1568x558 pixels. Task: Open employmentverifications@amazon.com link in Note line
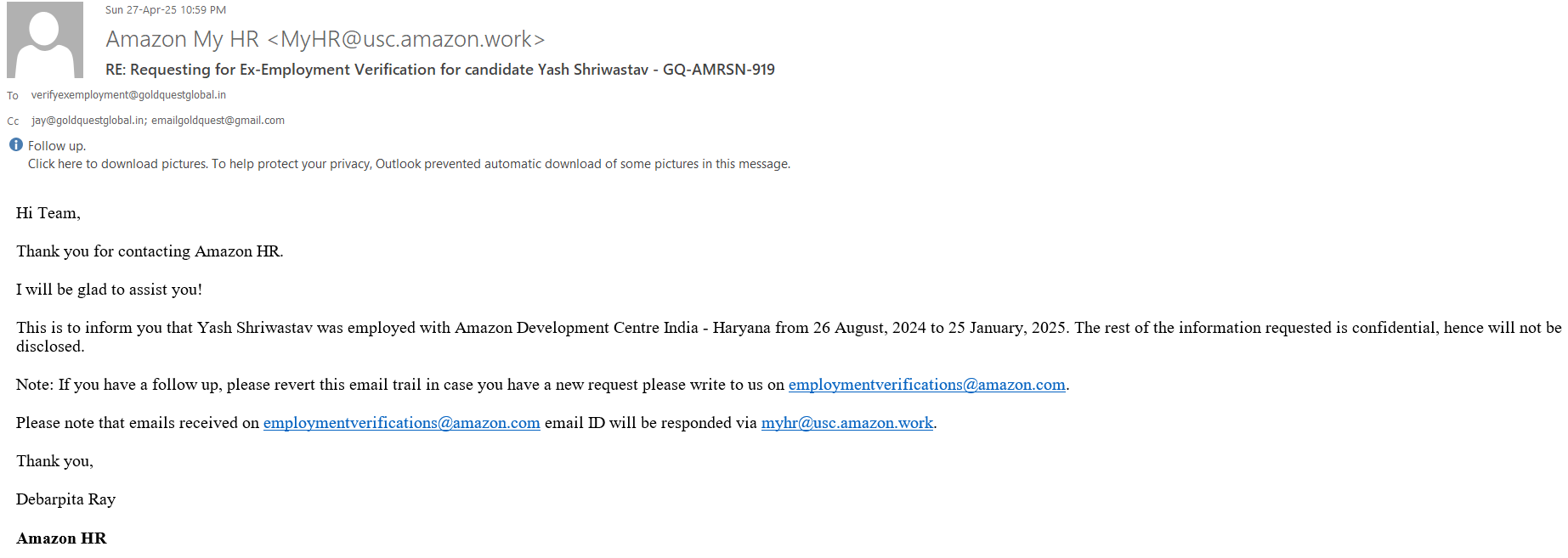pyautogui.click(x=926, y=385)
